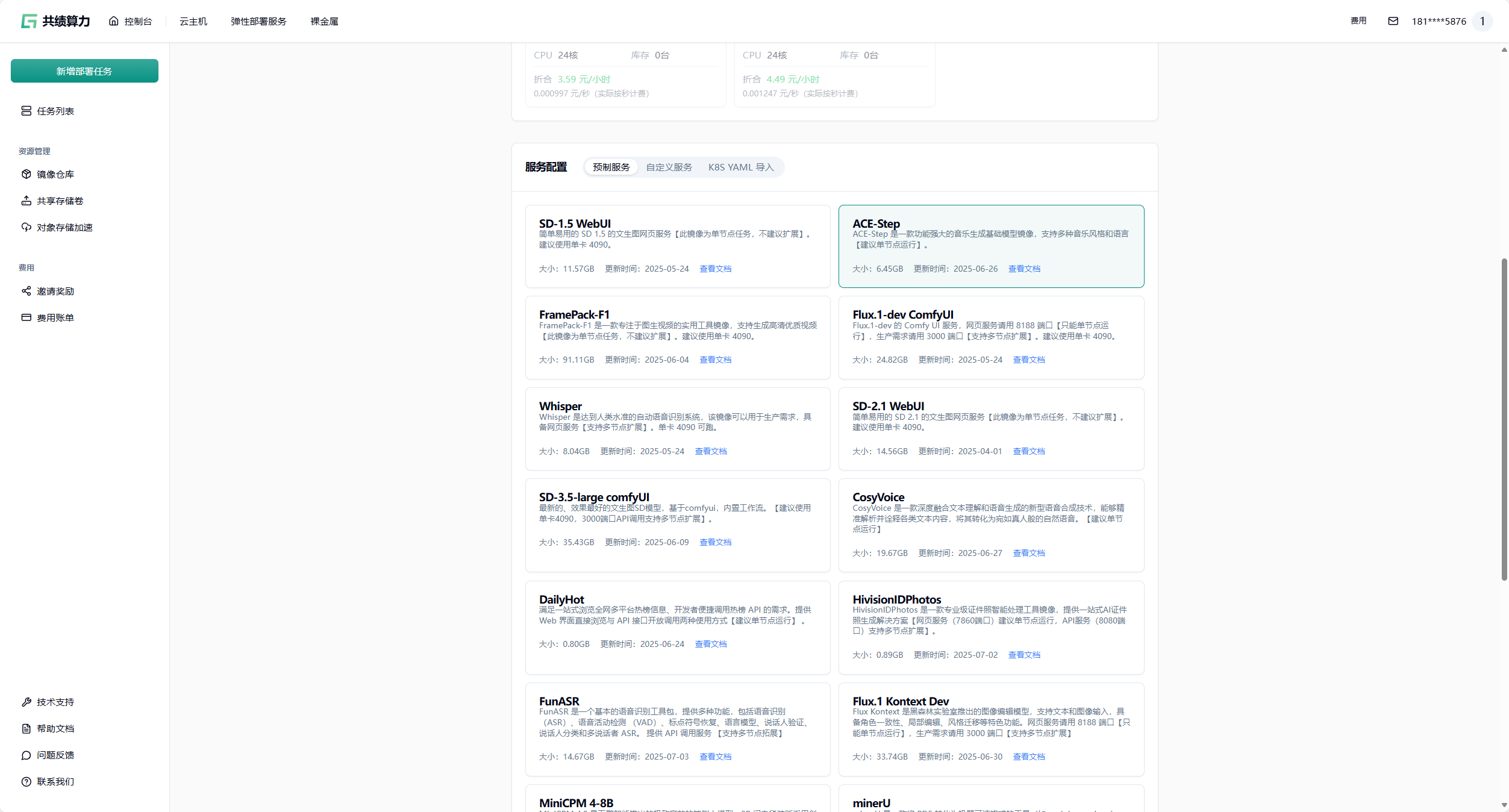Open the mail envelope icon in header
The width and height of the screenshot is (1509, 812).
coord(1393,21)
